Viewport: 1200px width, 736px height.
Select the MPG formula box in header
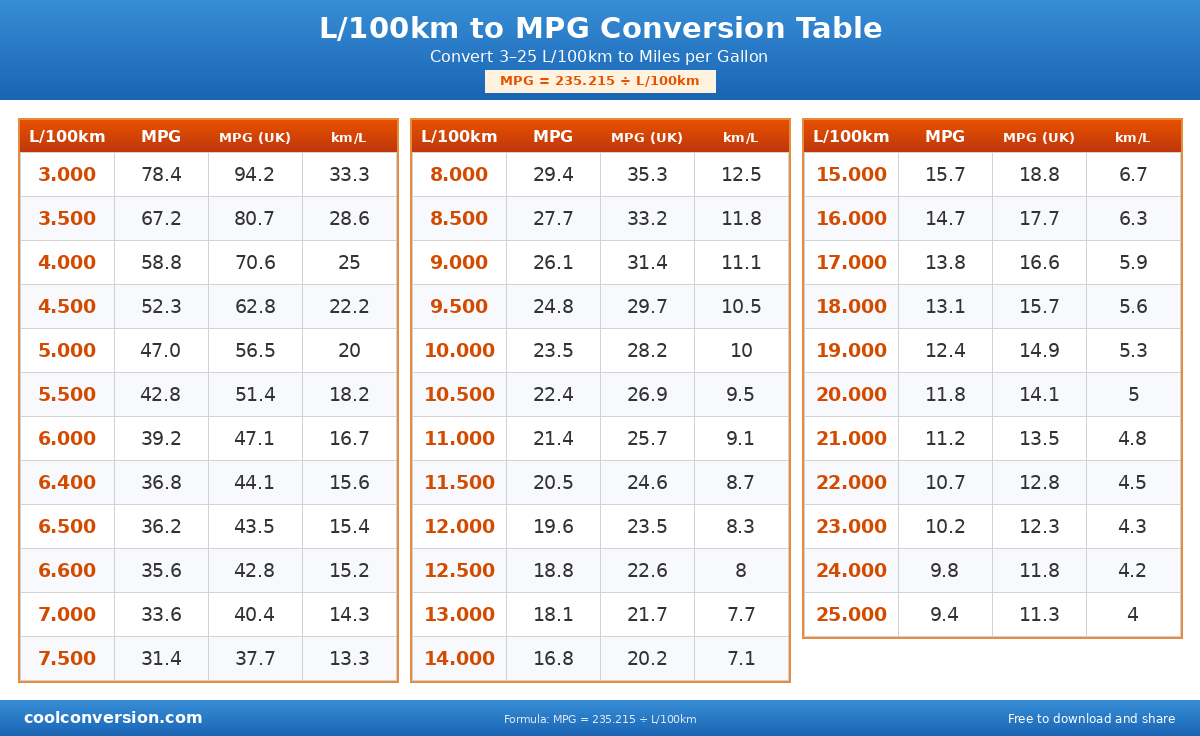(600, 81)
